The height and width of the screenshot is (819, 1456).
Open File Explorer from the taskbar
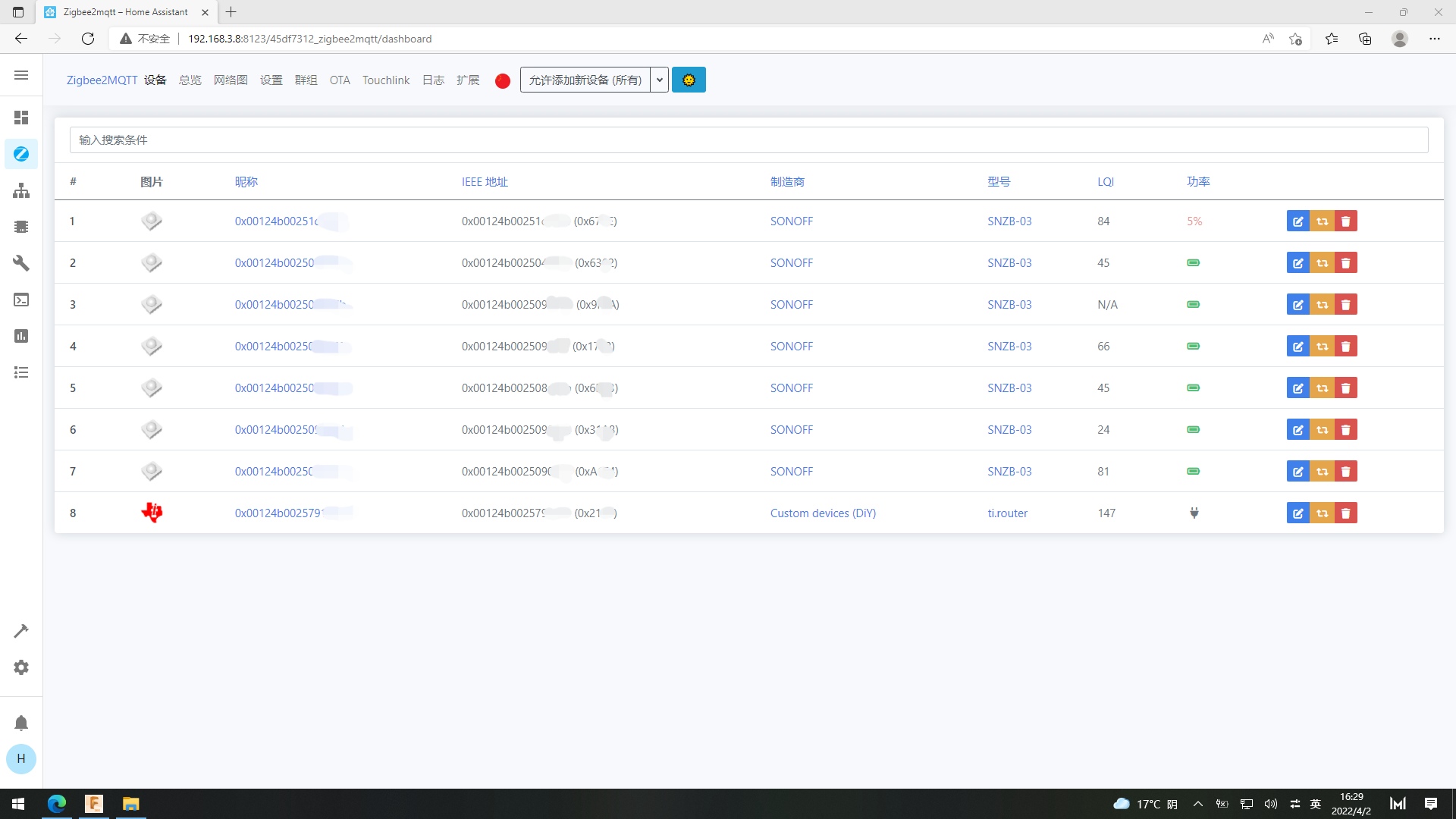(x=130, y=804)
